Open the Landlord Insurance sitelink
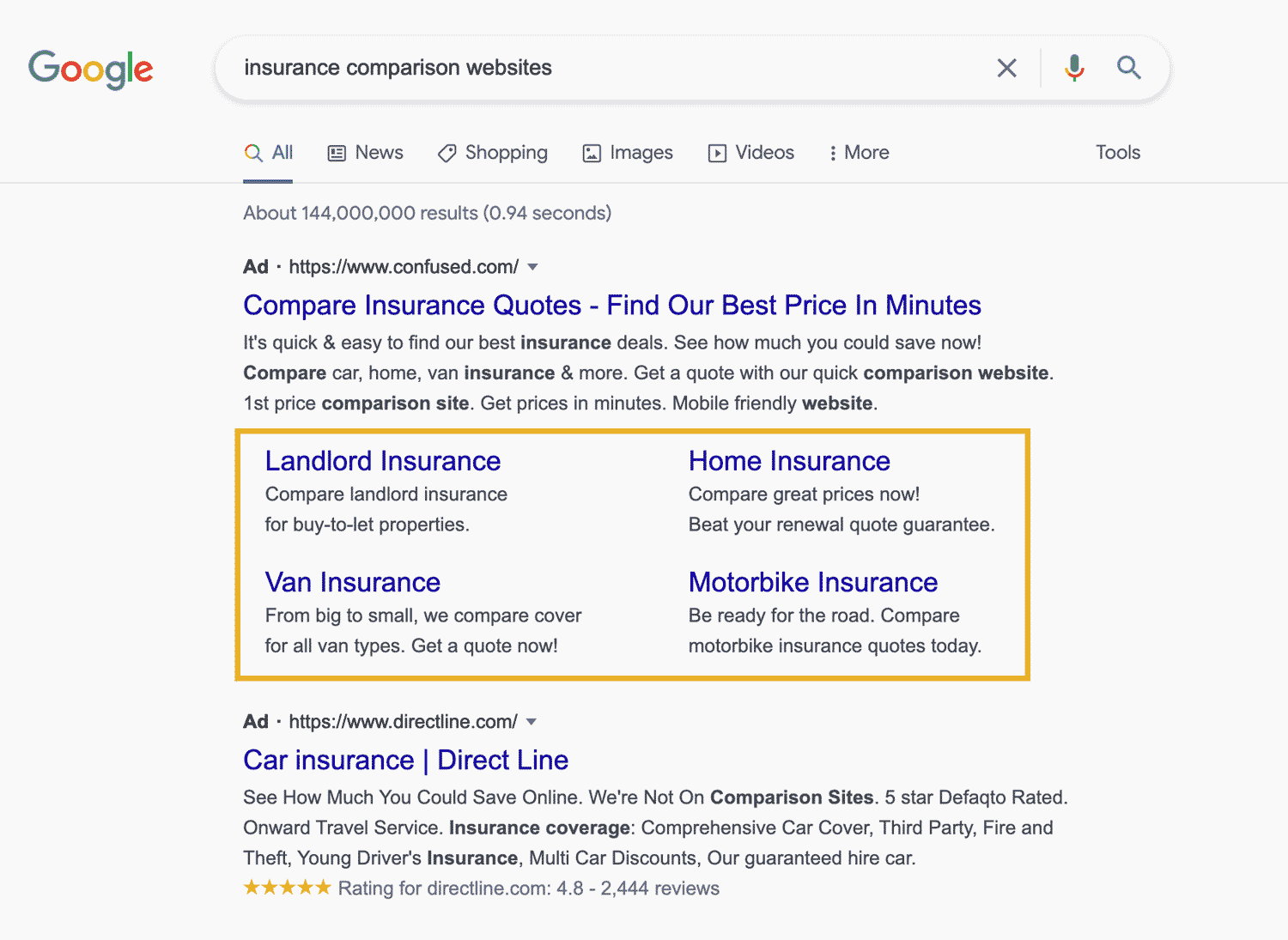 pyautogui.click(x=383, y=461)
